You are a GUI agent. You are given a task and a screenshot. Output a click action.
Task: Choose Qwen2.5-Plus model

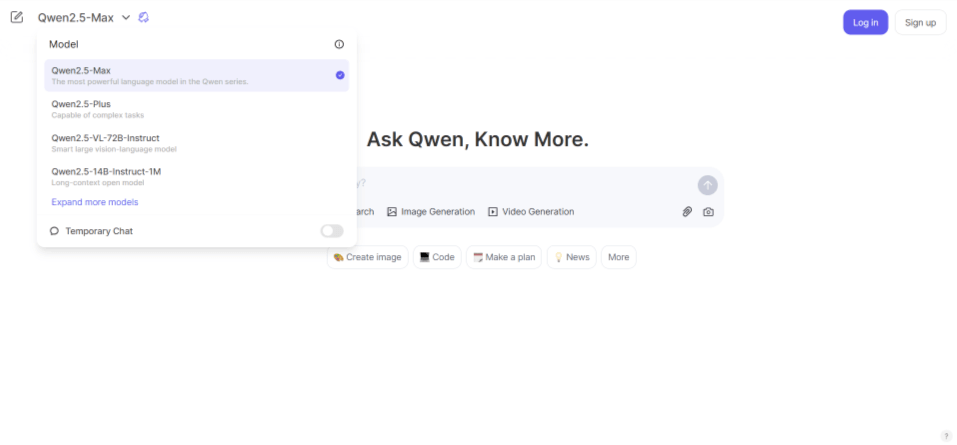(197, 109)
